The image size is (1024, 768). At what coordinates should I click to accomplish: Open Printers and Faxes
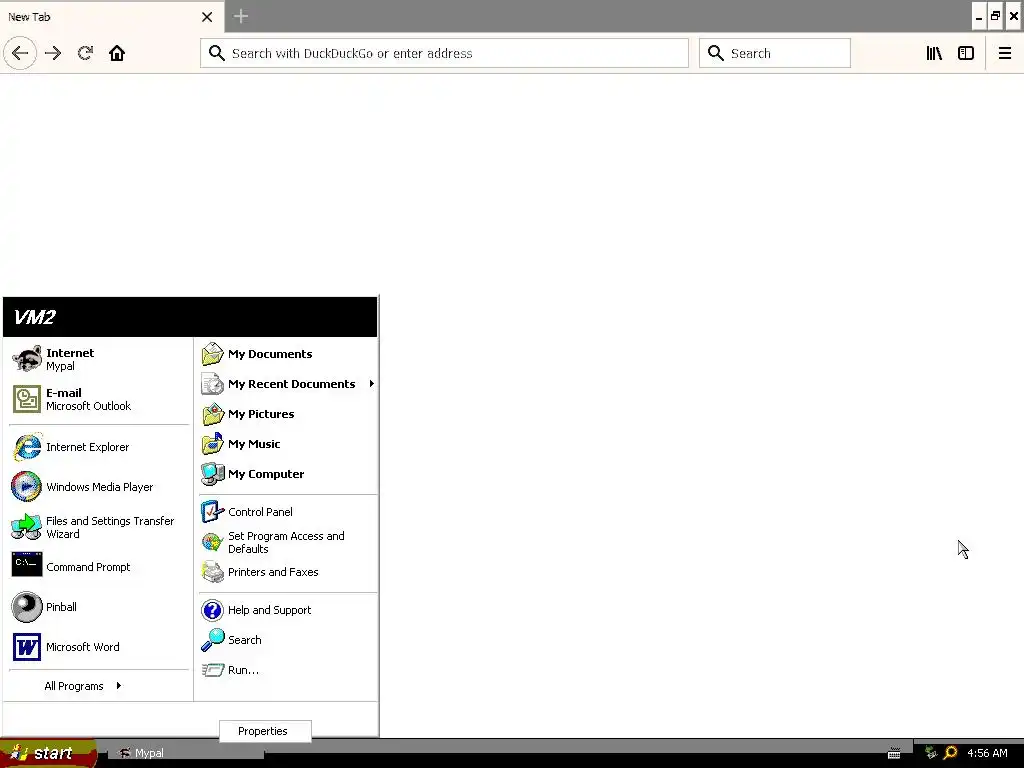(x=287, y=572)
